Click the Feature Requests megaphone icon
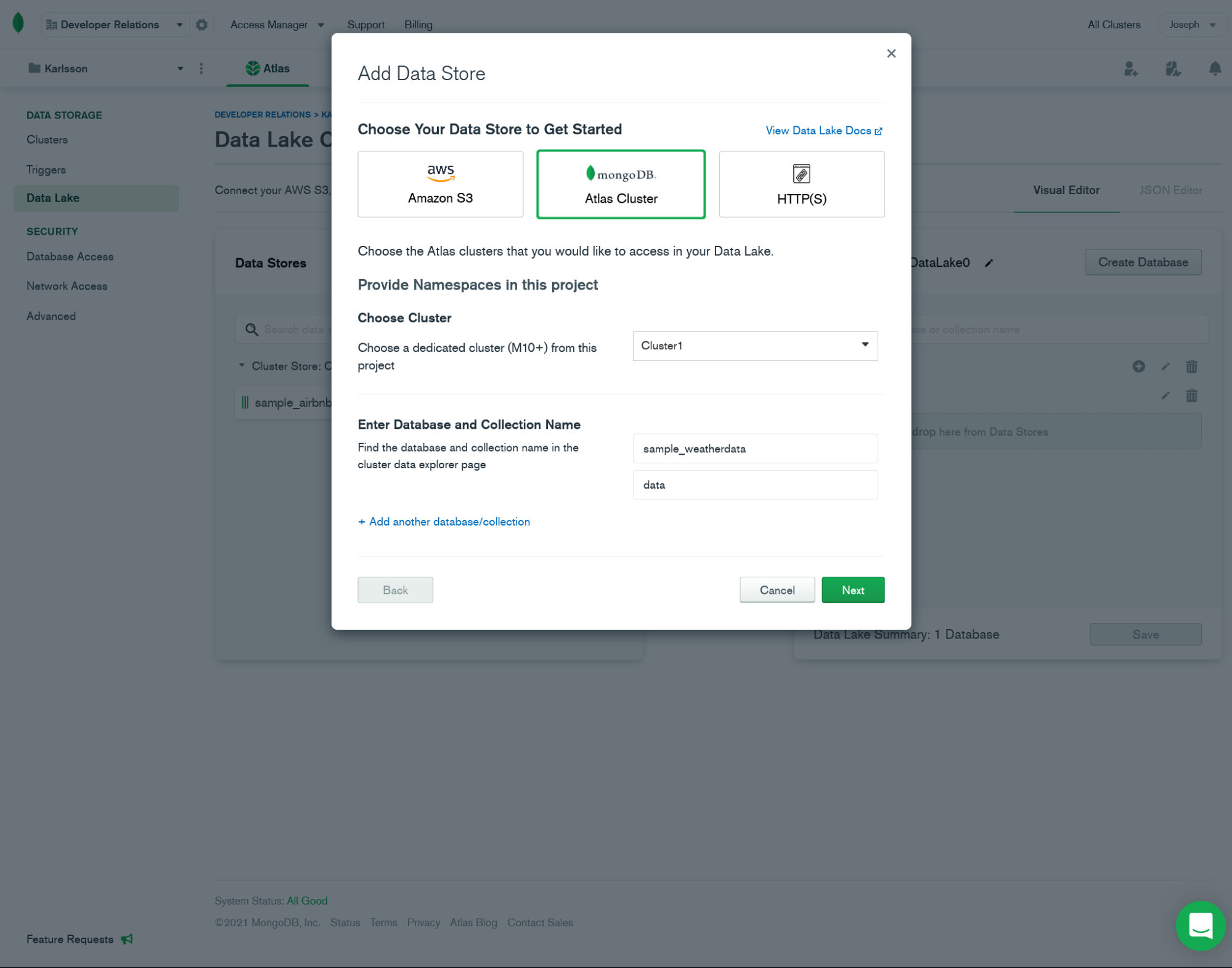Image resolution: width=1232 pixels, height=968 pixels. [127, 939]
